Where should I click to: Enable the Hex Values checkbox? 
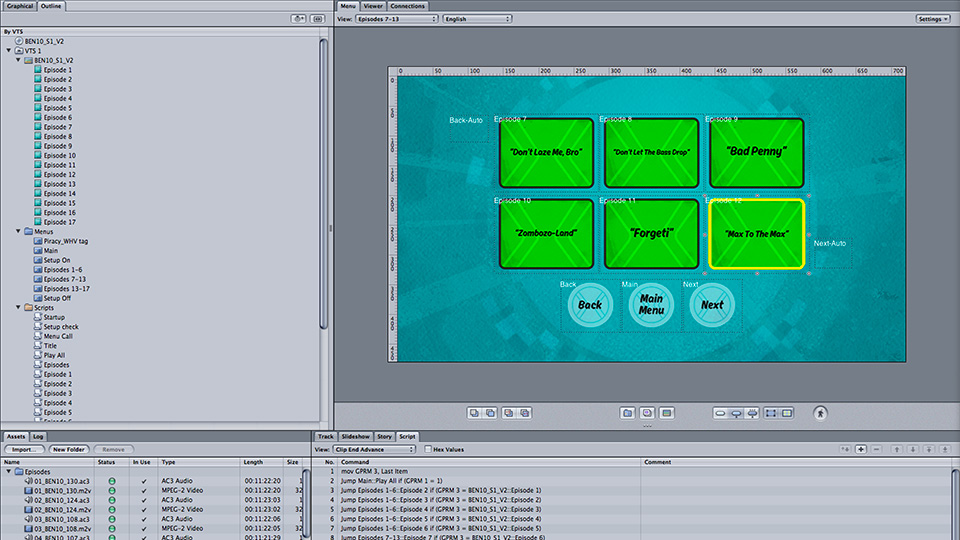tap(428, 449)
